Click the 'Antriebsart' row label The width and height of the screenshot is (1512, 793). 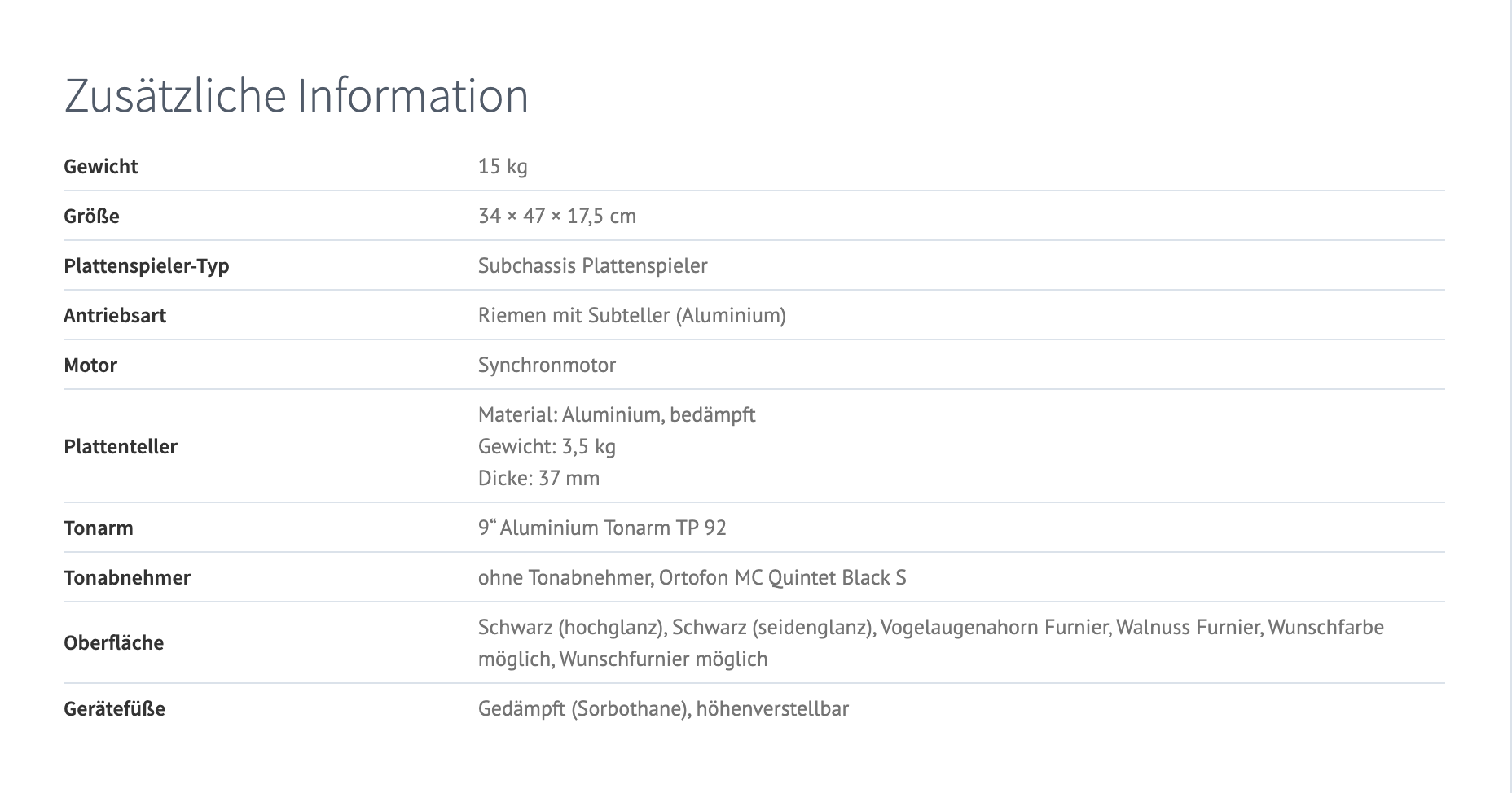tap(115, 316)
